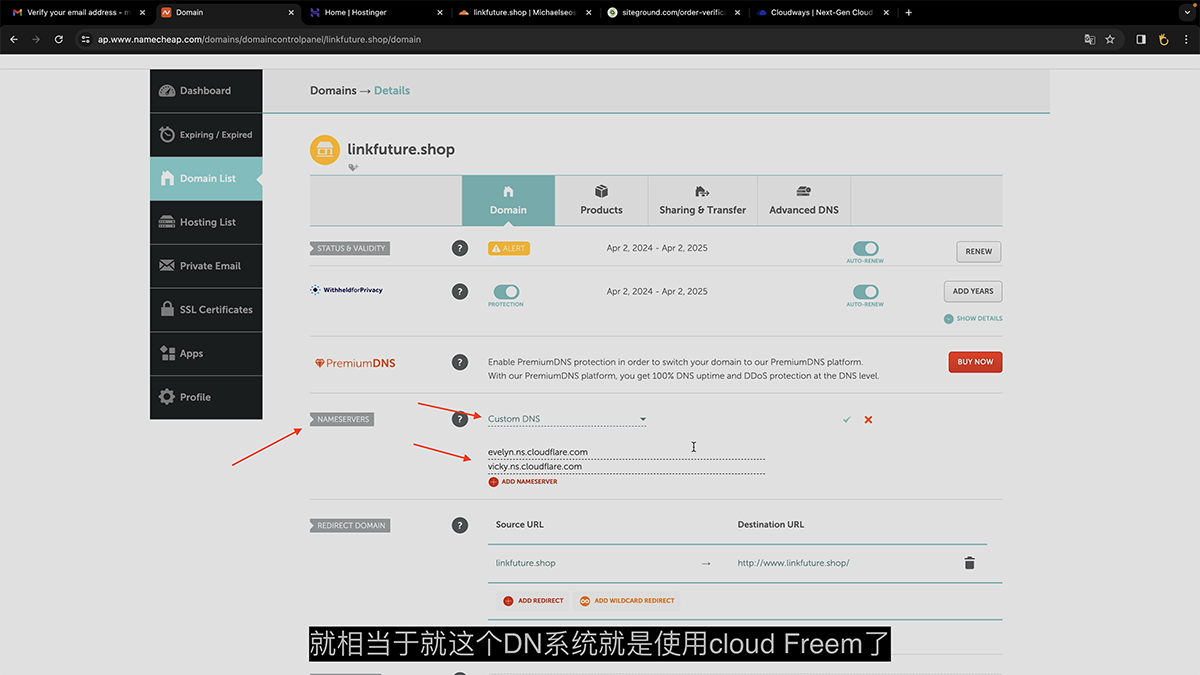Expand SHOW DETAILS under privacy
Image resolution: width=1200 pixels, height=675 pixels.
point(973,319)
